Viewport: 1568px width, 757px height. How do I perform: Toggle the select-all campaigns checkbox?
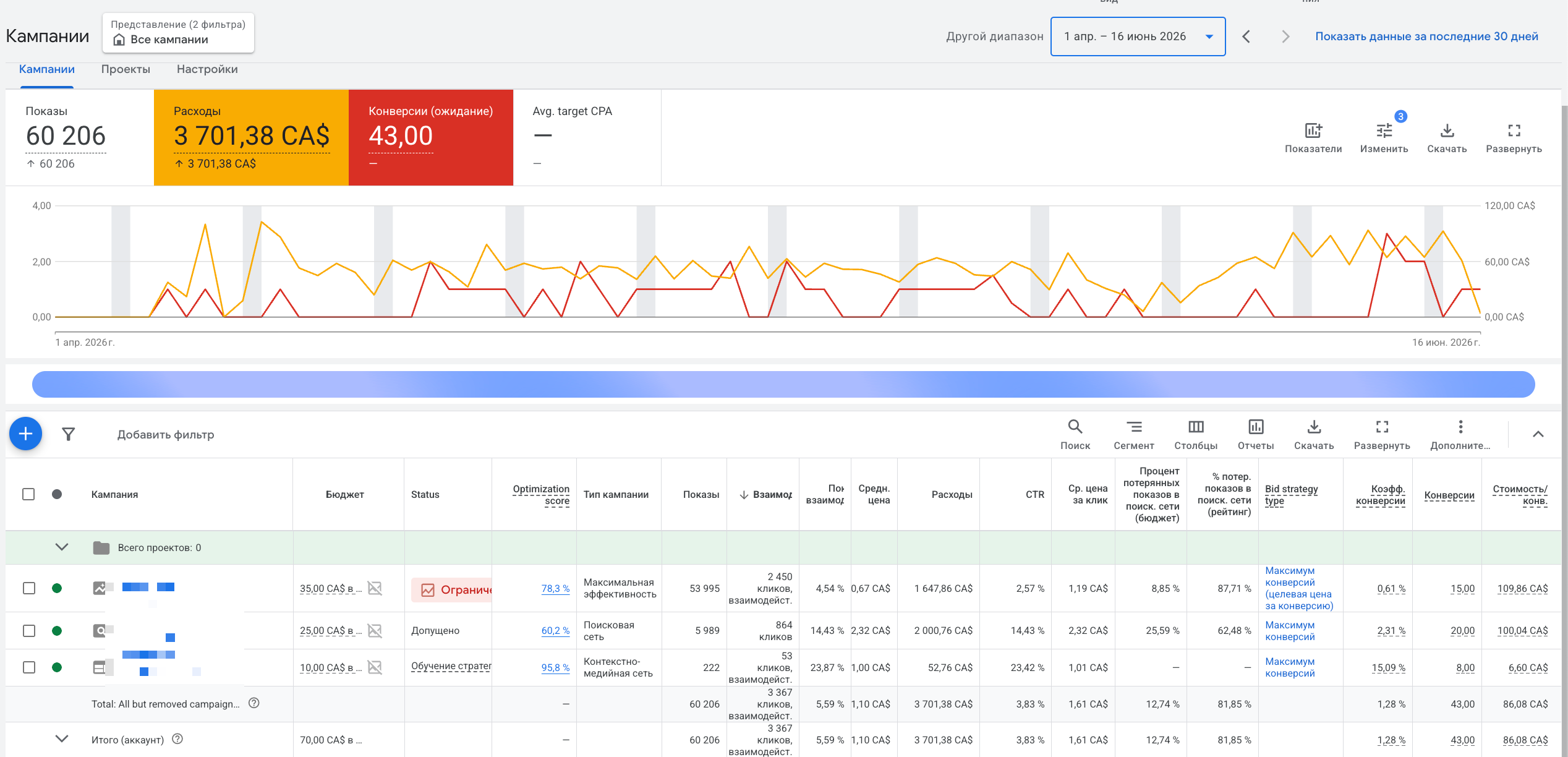pyautogui.click(x=28, y=494)
